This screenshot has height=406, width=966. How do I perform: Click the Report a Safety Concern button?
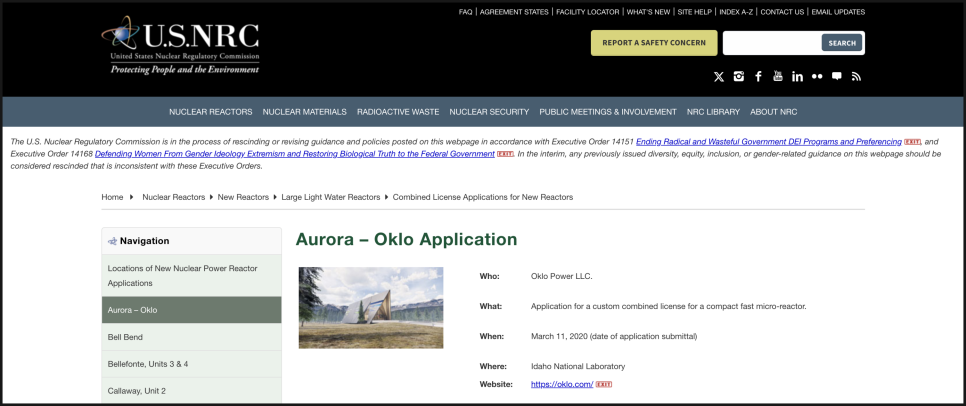(x=654, y=43)
